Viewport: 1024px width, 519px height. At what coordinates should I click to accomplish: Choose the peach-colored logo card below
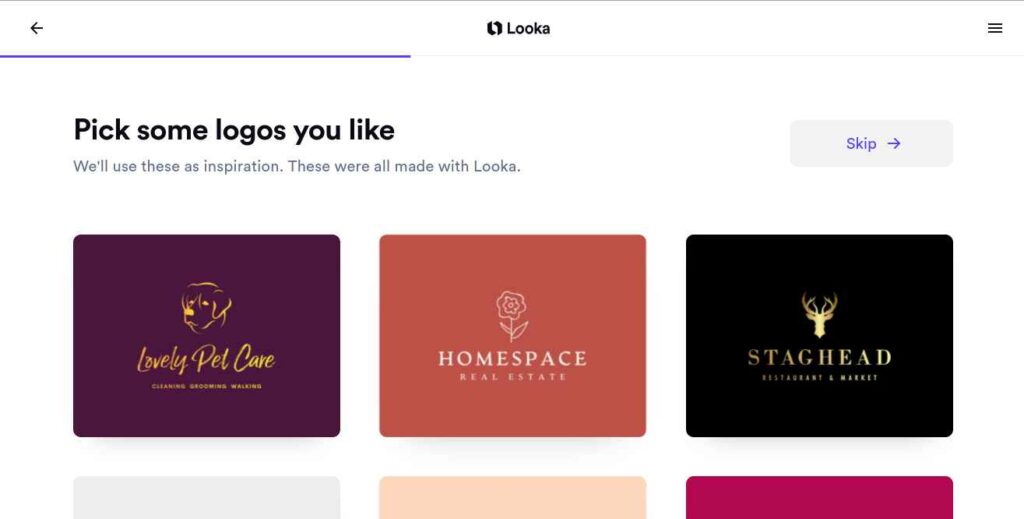513,497
